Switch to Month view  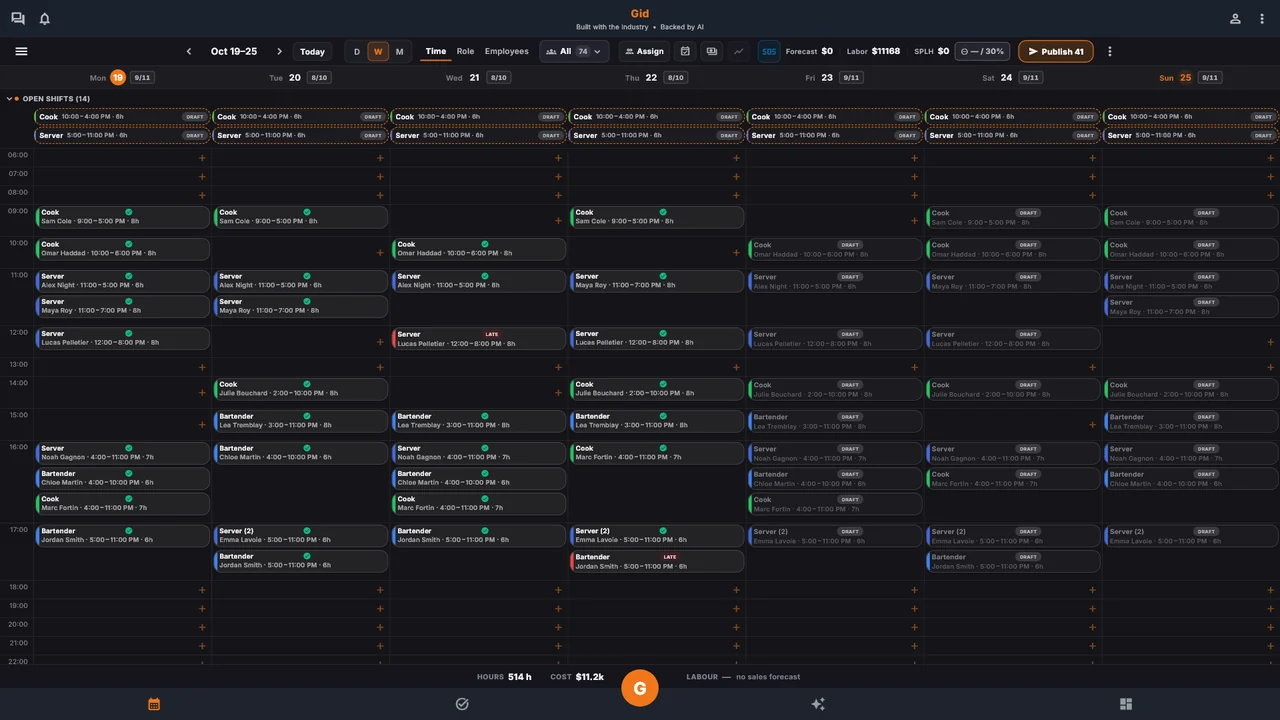coord(400,52)
